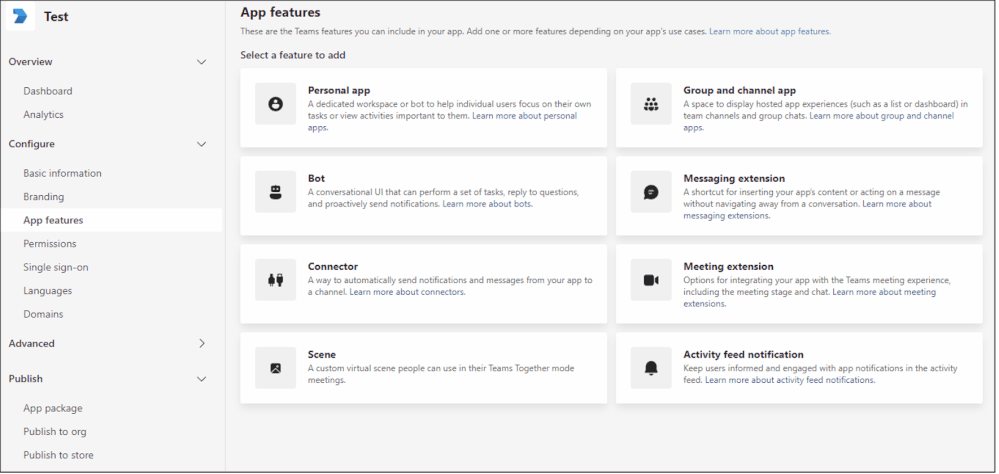
Task: Select Publish to store in sidebar
Action: point(58,455)
